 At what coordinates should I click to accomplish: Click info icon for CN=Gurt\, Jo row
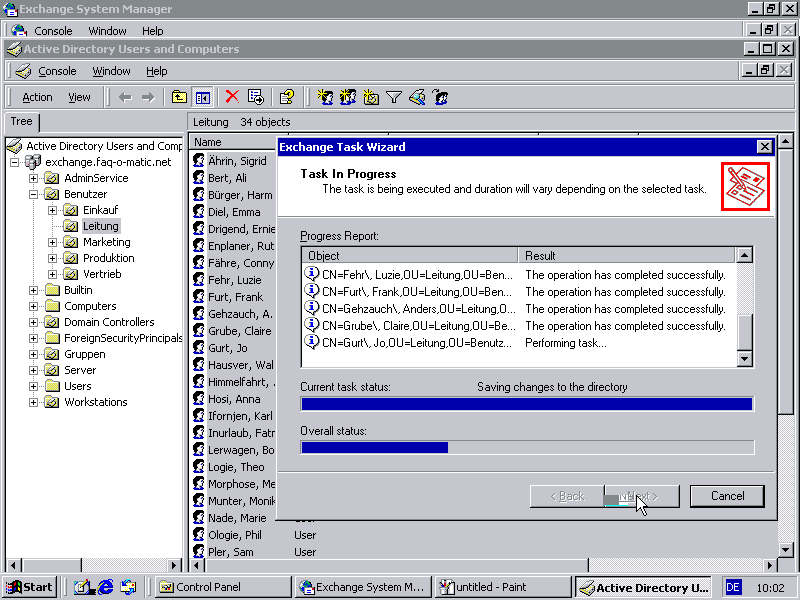tap(311, 342)
